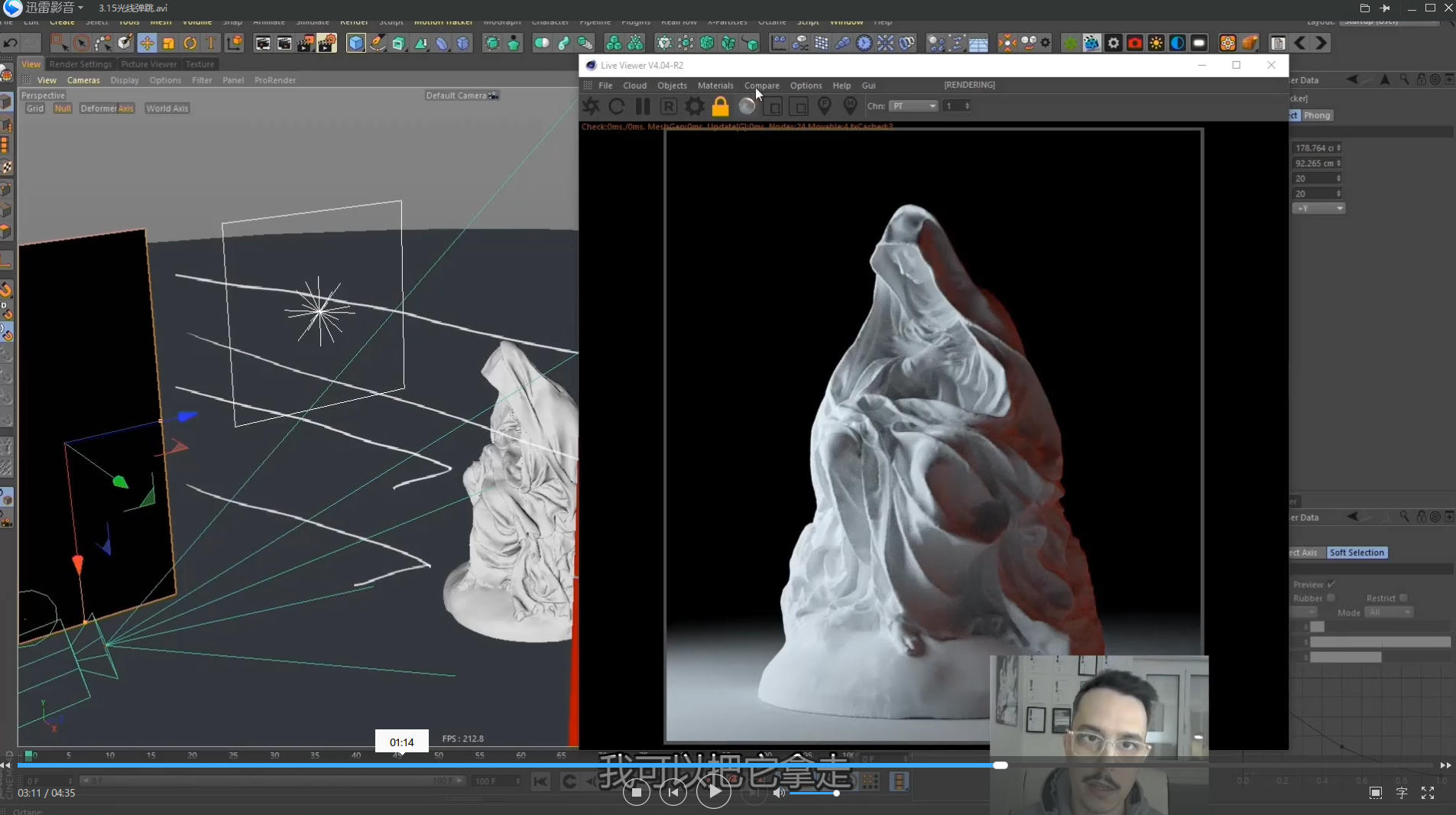Image resolution: width=1456 pixels, height=815 pixels.
Task: Expand the Mode All dropdown
Action: click(1389, 612)
